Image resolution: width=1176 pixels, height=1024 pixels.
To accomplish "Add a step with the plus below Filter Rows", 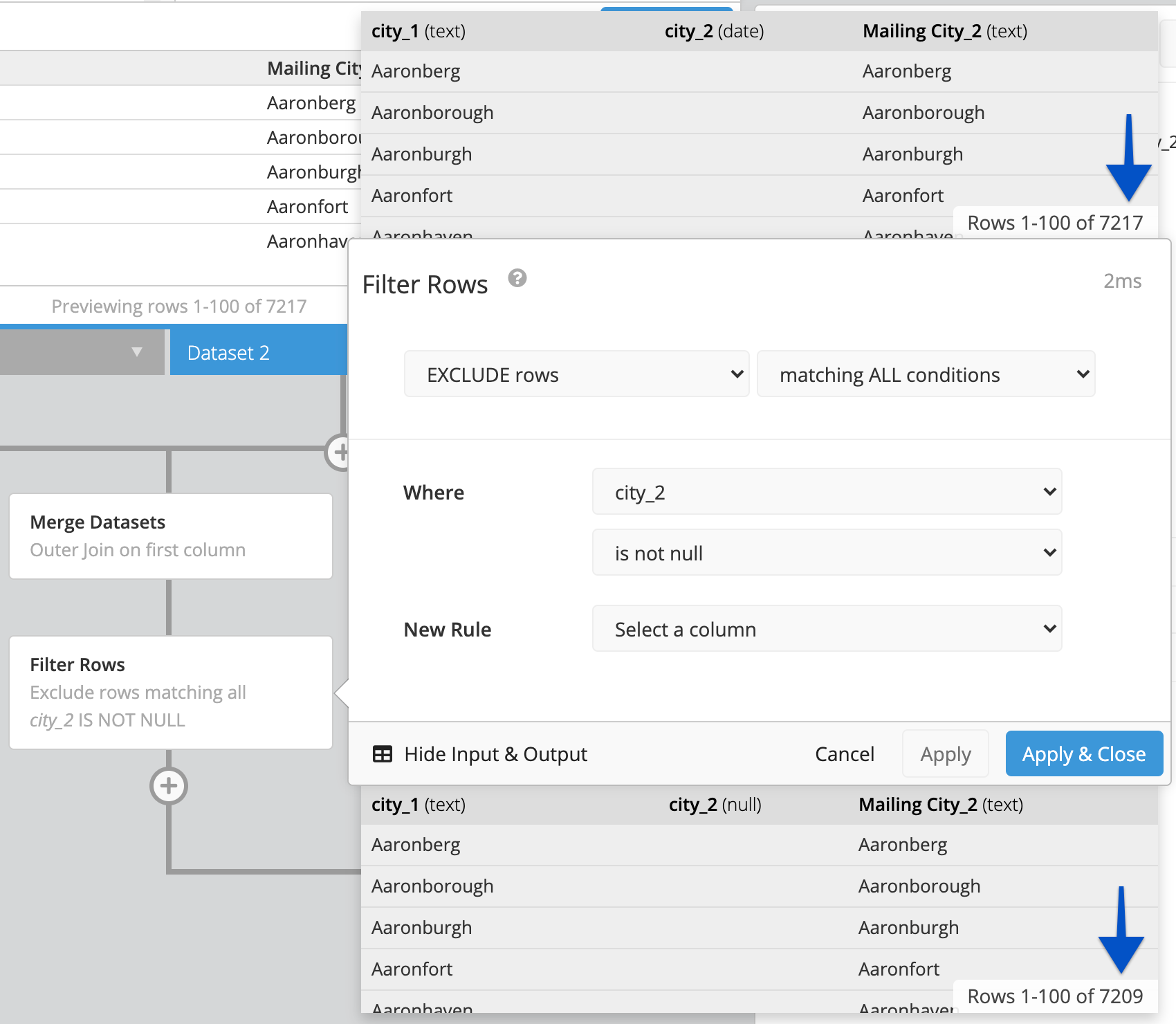I will click(x=169, y=786).
